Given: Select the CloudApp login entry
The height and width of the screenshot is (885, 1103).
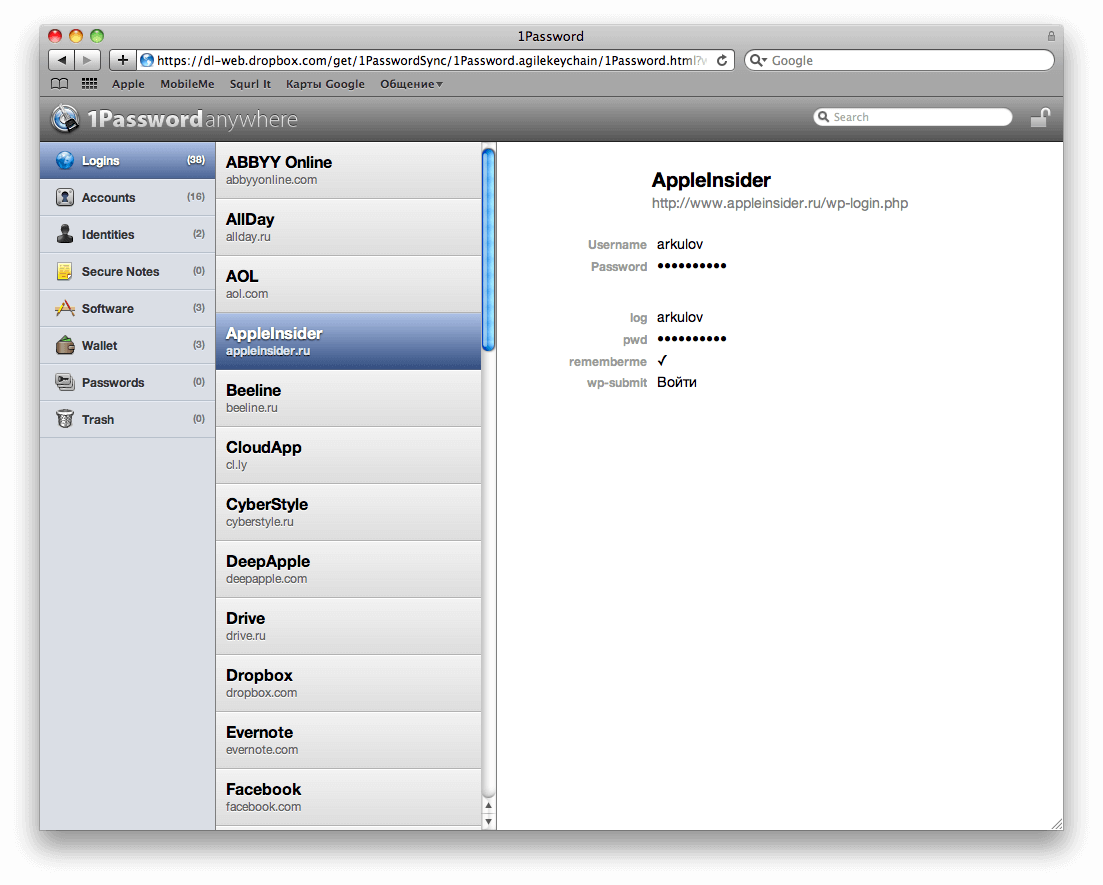Looking at the screenshot, I should pos(348,455).
